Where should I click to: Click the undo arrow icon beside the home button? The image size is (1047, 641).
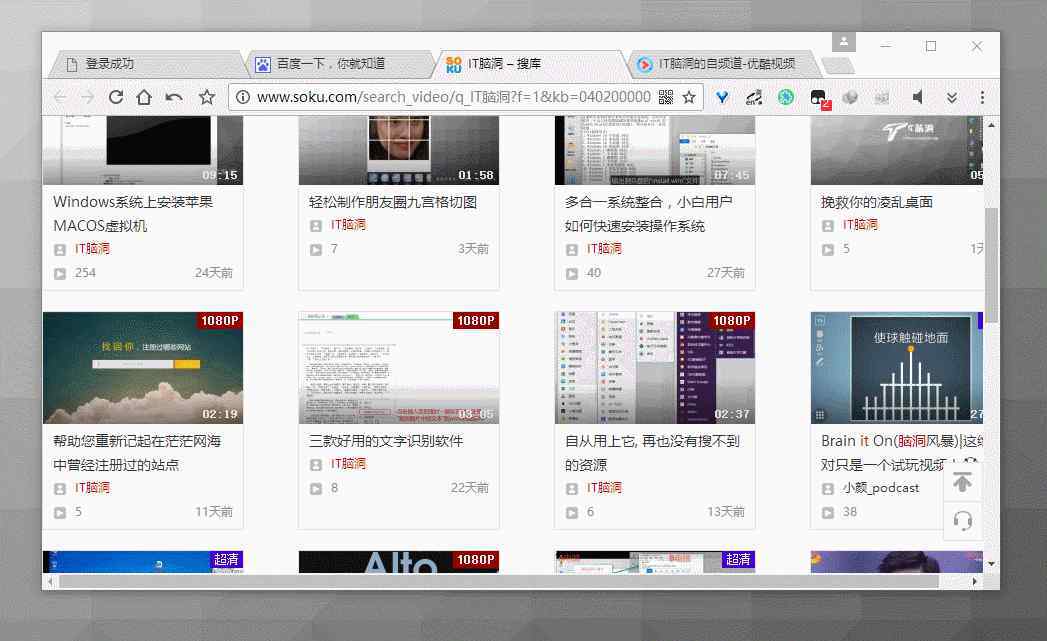click(x=174, y=97)
